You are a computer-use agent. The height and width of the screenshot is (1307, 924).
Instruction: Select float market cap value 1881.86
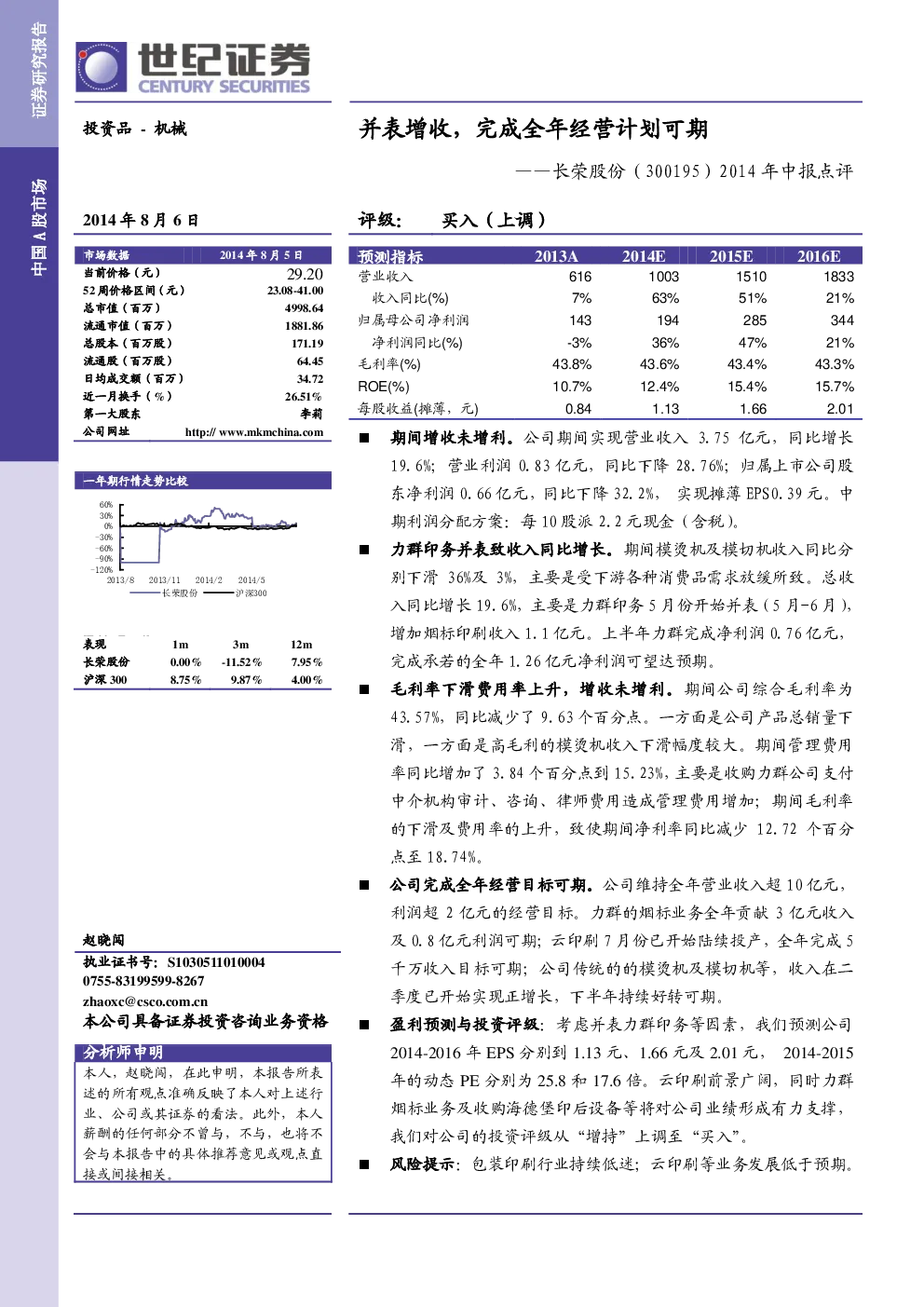point(305,326)
